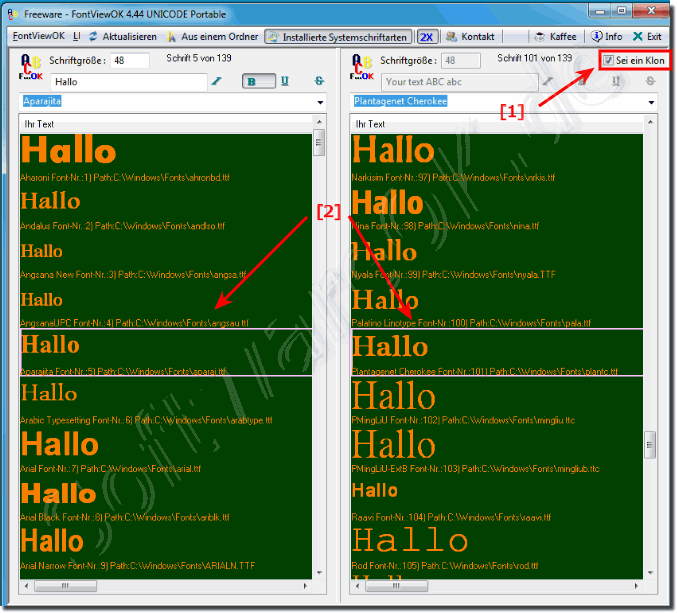The width and height of the screenshot is (677, 613).
Task: Toggle right pane strikethrough button
Action: click(x=650, y=81)
